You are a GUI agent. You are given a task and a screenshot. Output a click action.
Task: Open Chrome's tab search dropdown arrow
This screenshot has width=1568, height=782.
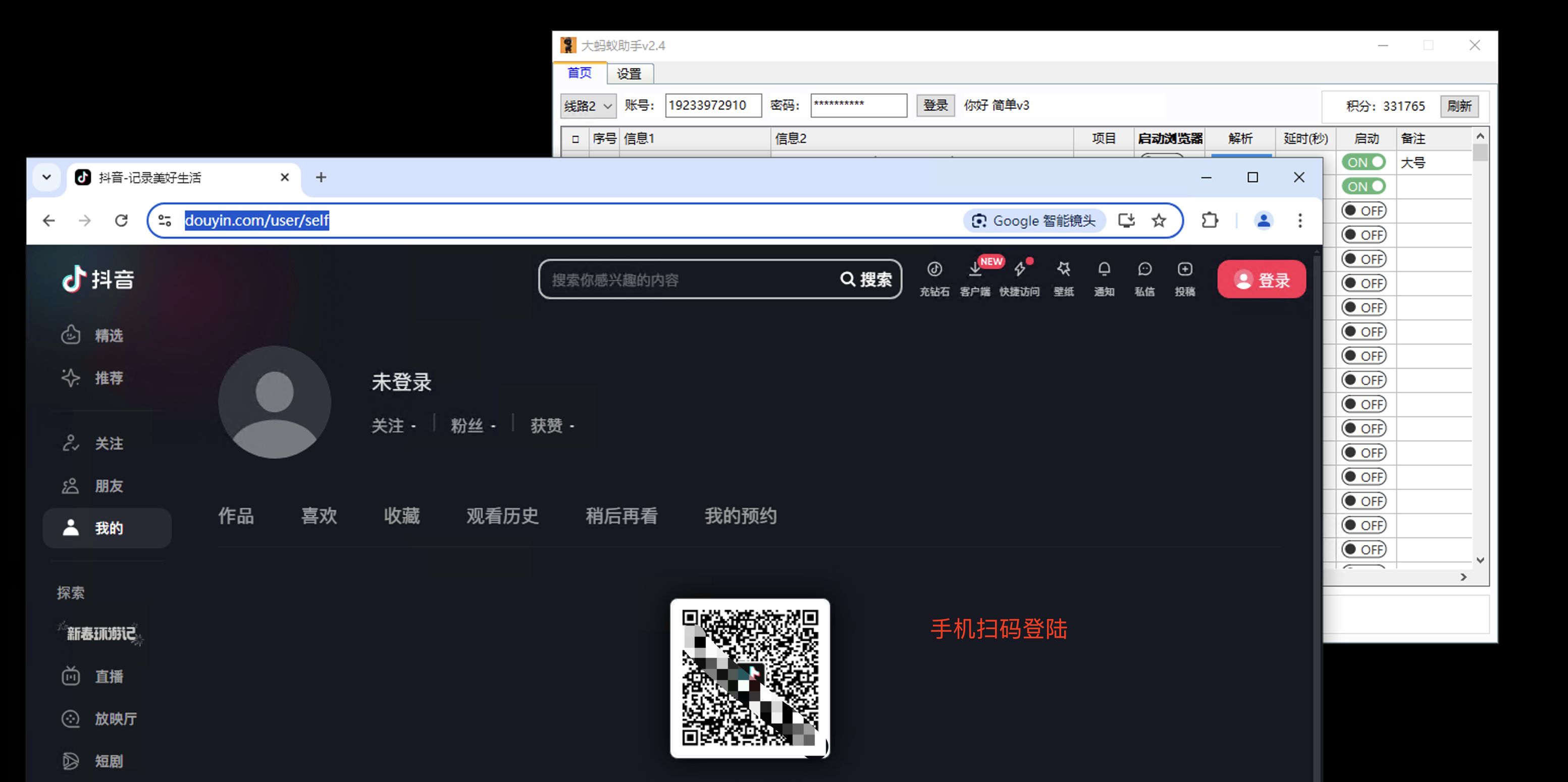point(47,178)
